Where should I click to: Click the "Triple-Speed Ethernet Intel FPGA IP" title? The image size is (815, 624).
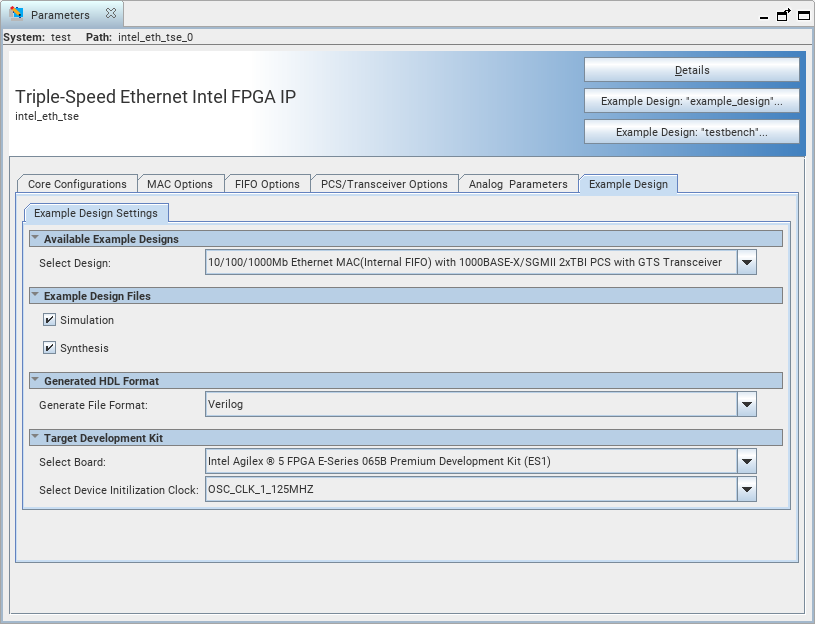155,97
